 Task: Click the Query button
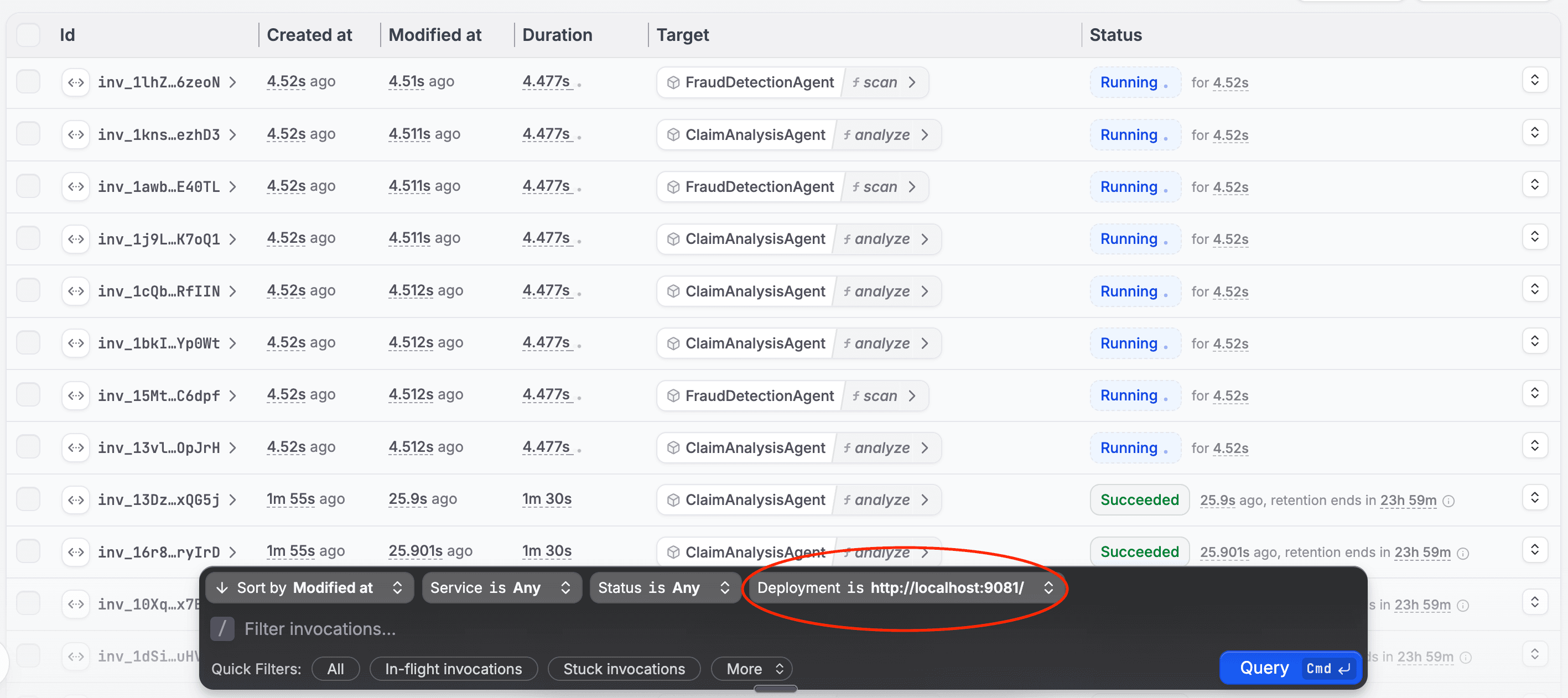(x=1290, y=668)
